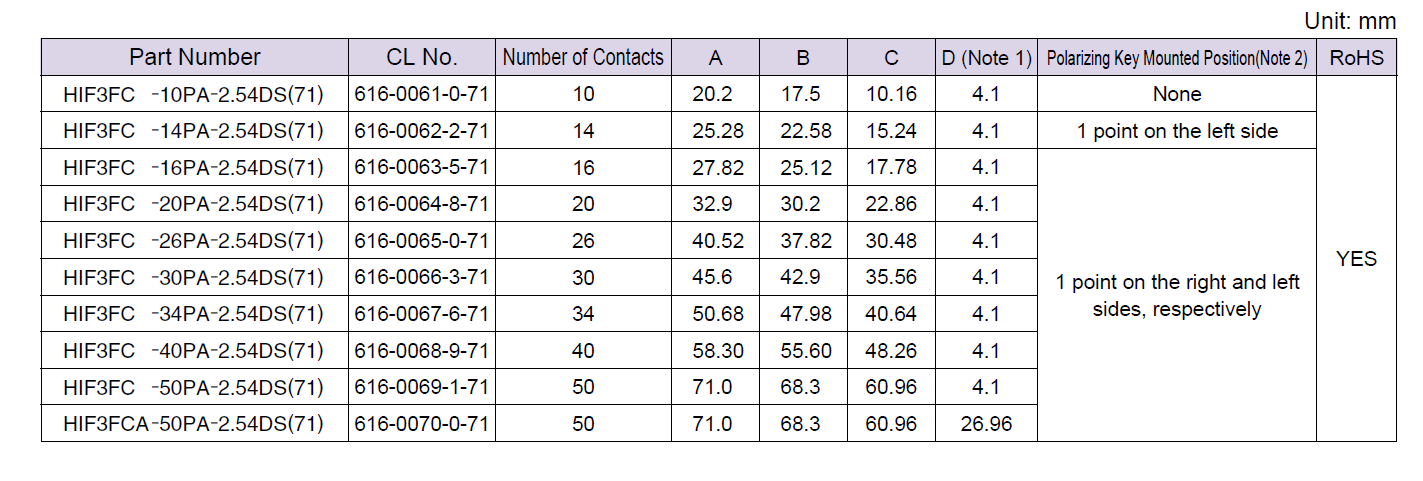Click the B value 47.98
The image size is (1423, 481).
coord(806,314)
